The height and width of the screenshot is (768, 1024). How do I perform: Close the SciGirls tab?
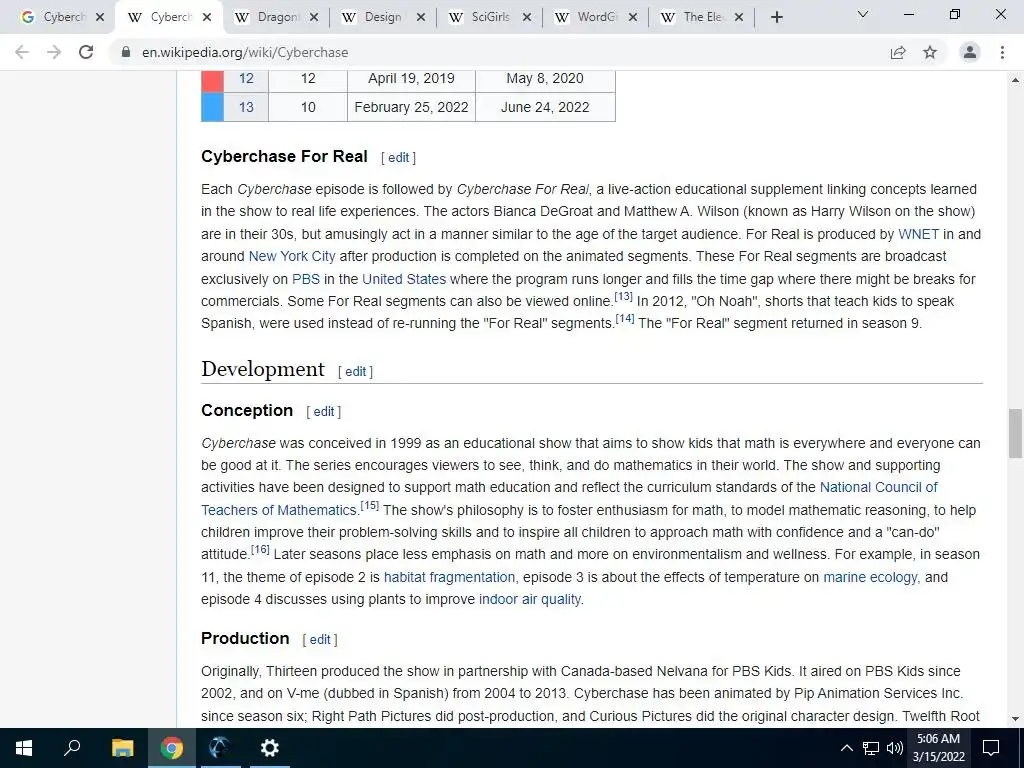tap(527, 17)
